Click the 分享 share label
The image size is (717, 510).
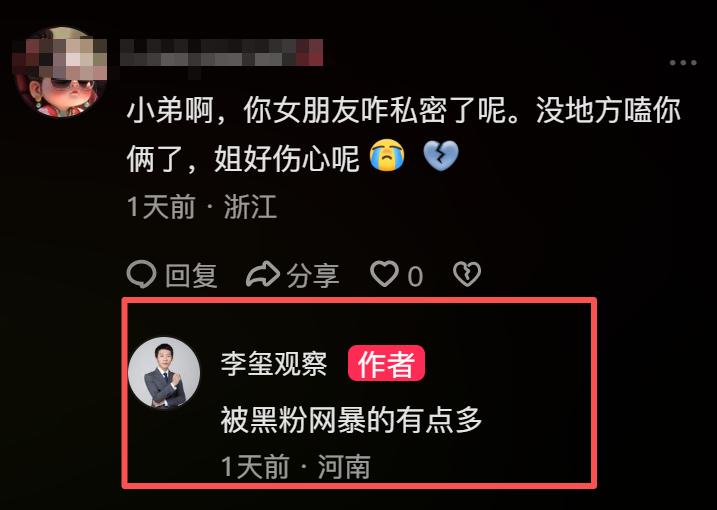pos(313,276)
